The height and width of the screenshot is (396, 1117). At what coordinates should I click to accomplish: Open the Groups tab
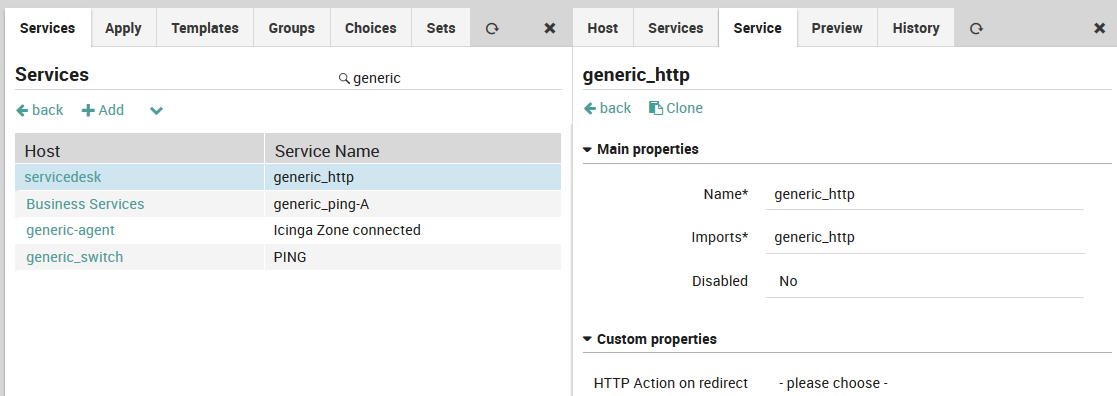coord(291,28)
